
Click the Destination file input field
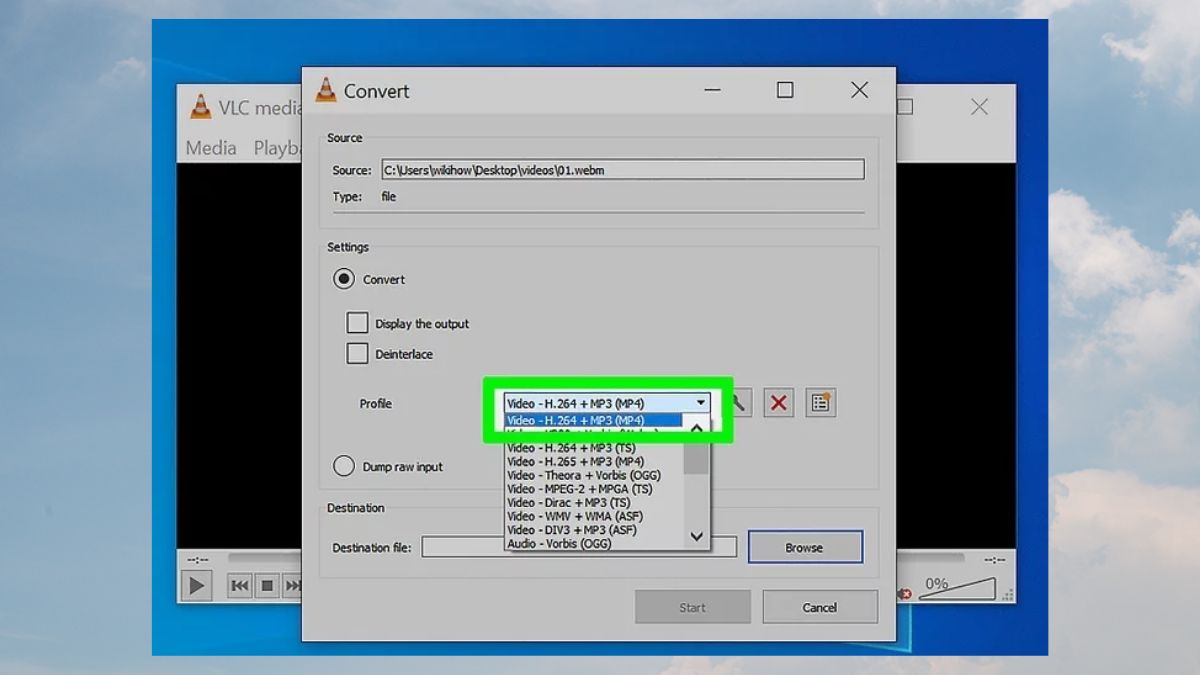tap(579, 547)
